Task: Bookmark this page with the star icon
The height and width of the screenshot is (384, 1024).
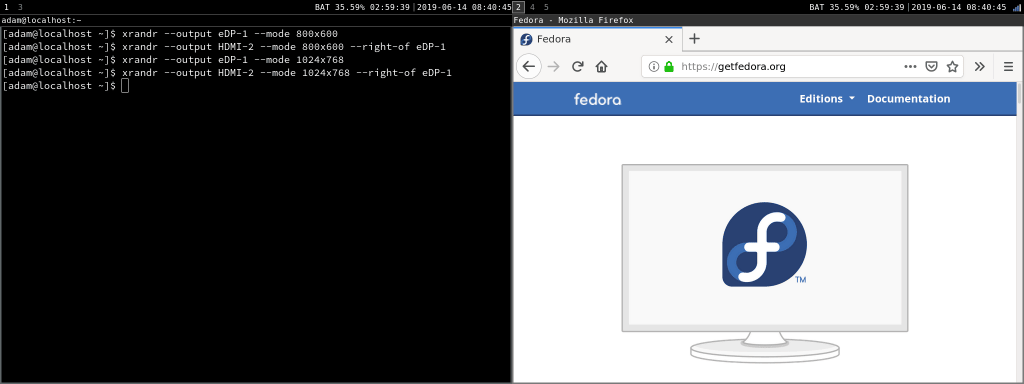Action: pos(952,67)
